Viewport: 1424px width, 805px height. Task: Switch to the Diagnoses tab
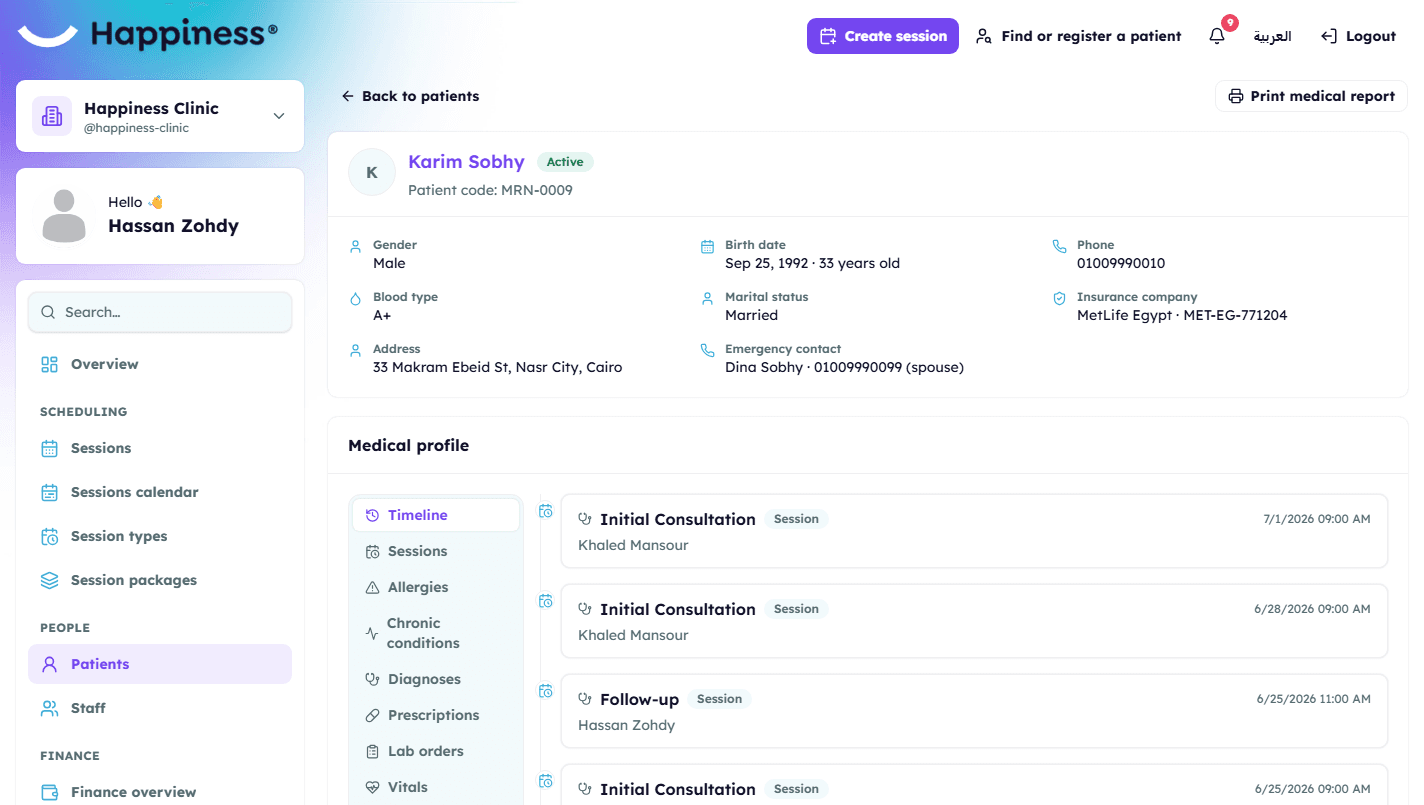(436, 679)
